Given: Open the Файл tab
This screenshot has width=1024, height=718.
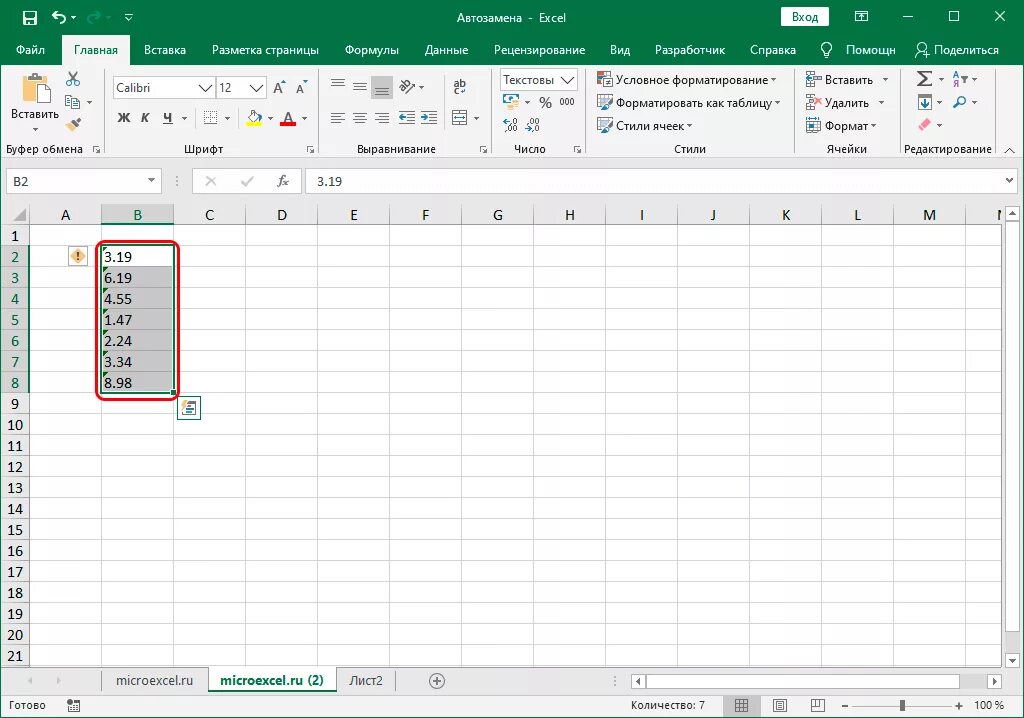Looking at the screenshot, I should point(30,50).
